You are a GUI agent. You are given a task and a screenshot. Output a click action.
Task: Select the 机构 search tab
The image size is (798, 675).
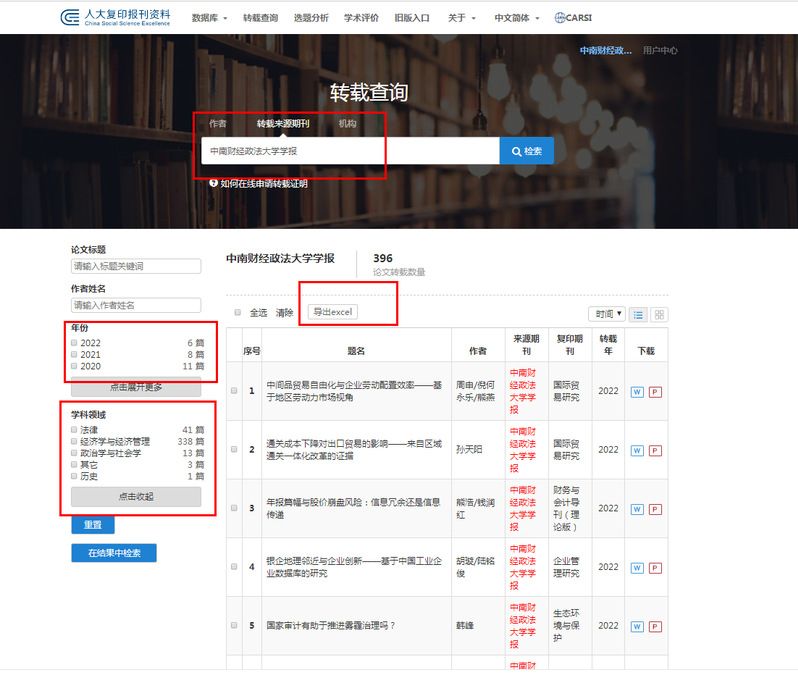[347, 124]
